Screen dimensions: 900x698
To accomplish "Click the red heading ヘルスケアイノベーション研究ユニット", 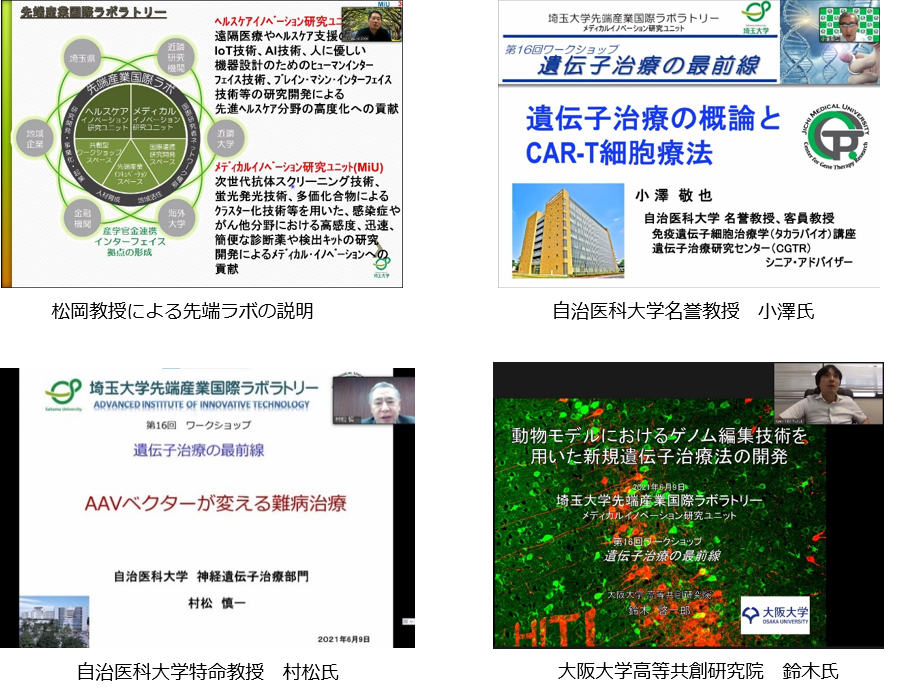I will tap(278, 21).
